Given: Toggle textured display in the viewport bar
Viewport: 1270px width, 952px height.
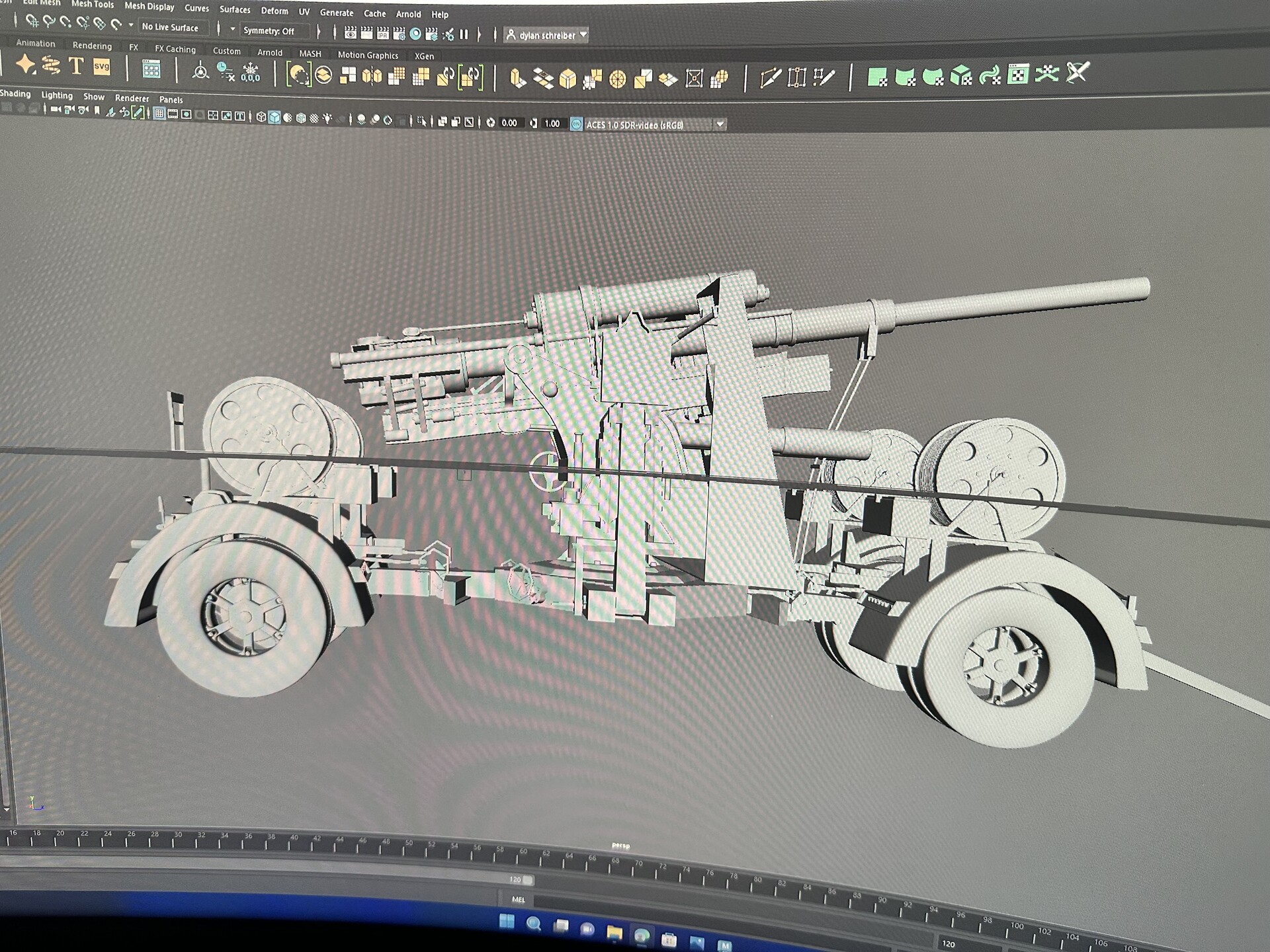Looking at the screenshot, I should tap(286, 116).
